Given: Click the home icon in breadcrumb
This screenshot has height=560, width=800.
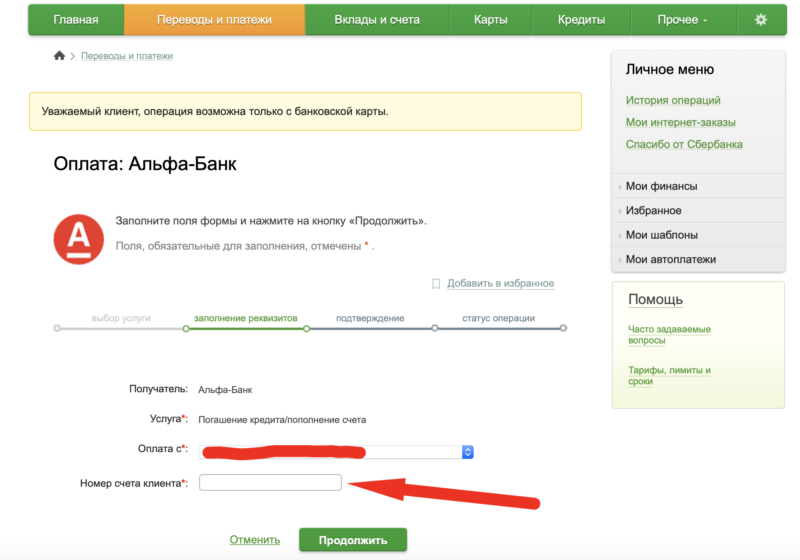Looking at the screenshot, I should [x=59, y=56].
